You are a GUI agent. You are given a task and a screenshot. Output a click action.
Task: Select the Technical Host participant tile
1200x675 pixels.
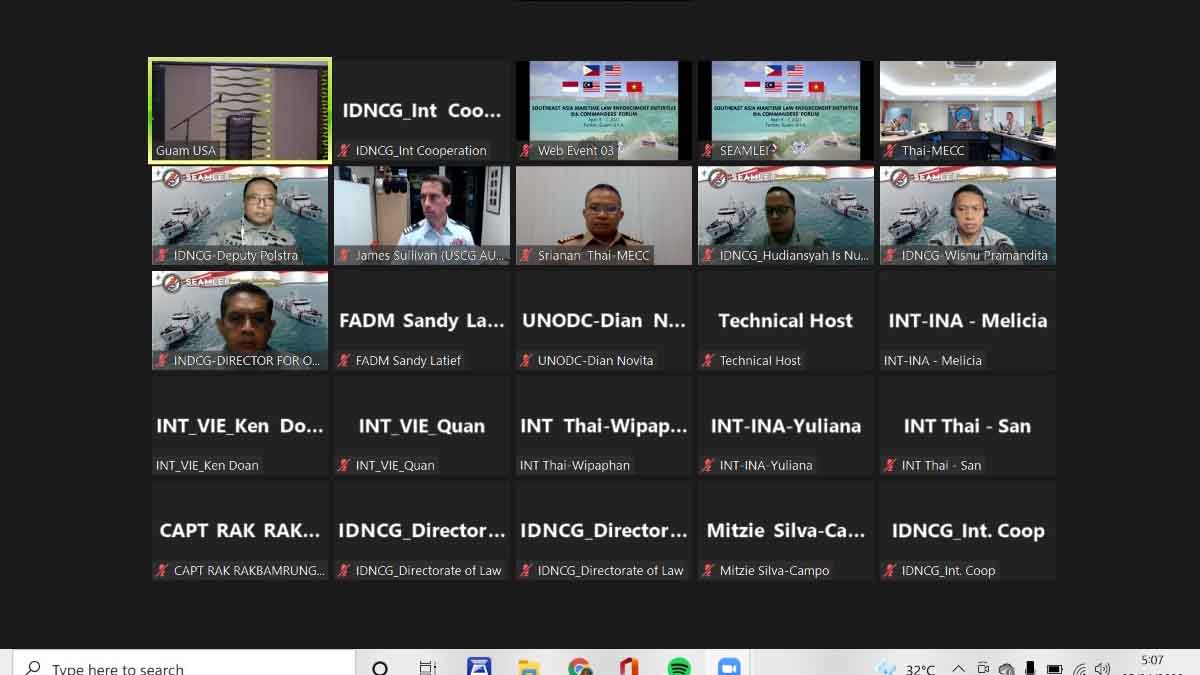[x=785, y=322]
